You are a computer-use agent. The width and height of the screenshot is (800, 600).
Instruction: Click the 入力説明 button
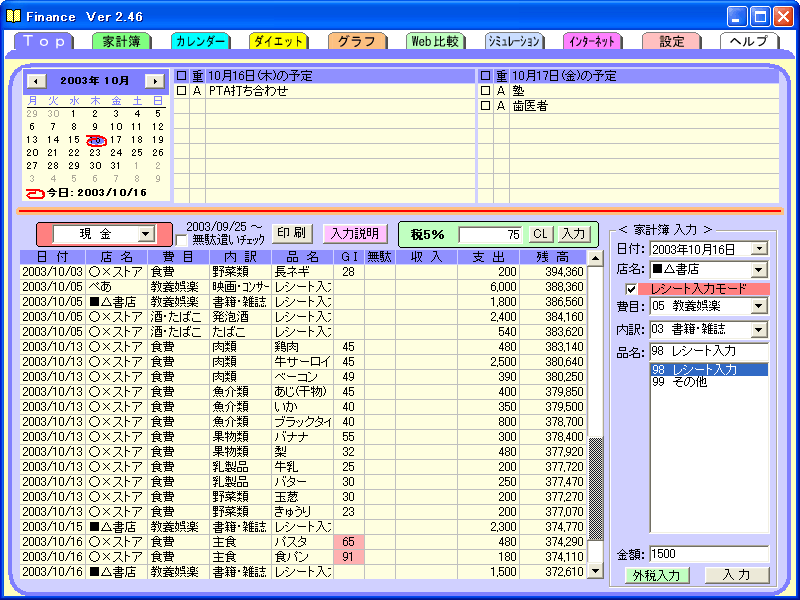point(355,234)
